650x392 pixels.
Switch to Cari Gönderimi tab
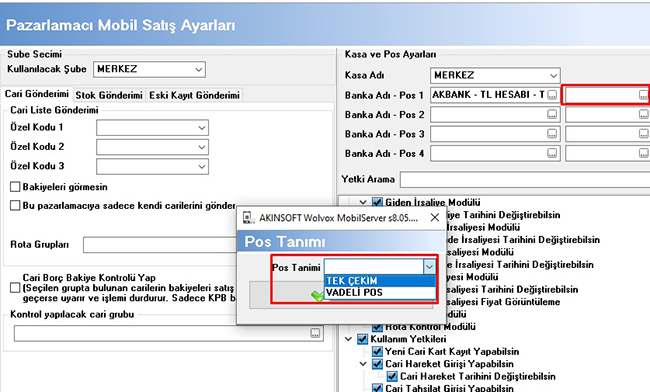point(37,94)
